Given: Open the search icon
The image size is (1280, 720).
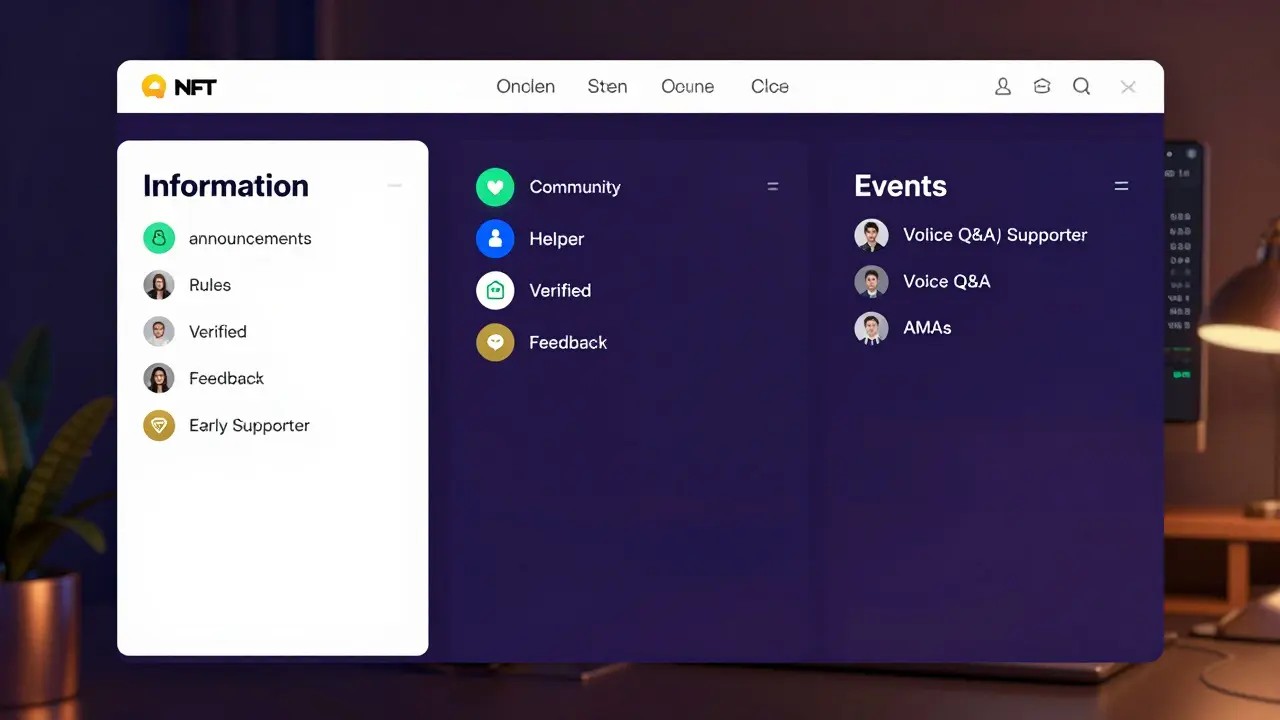Looking at the screenshot, I should click(x=1082, y=87).
